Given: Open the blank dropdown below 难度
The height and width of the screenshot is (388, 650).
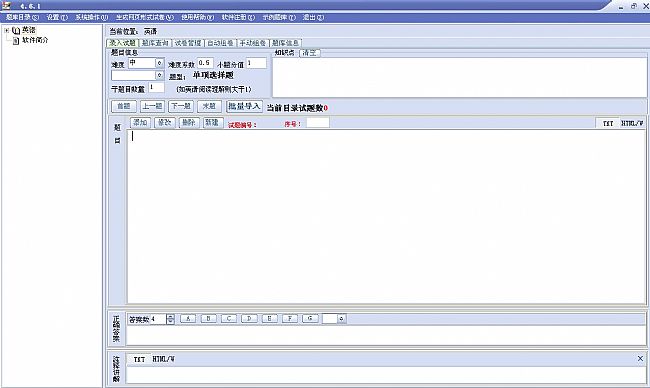Looking at the screenshot, I should (x=159, y=75).
